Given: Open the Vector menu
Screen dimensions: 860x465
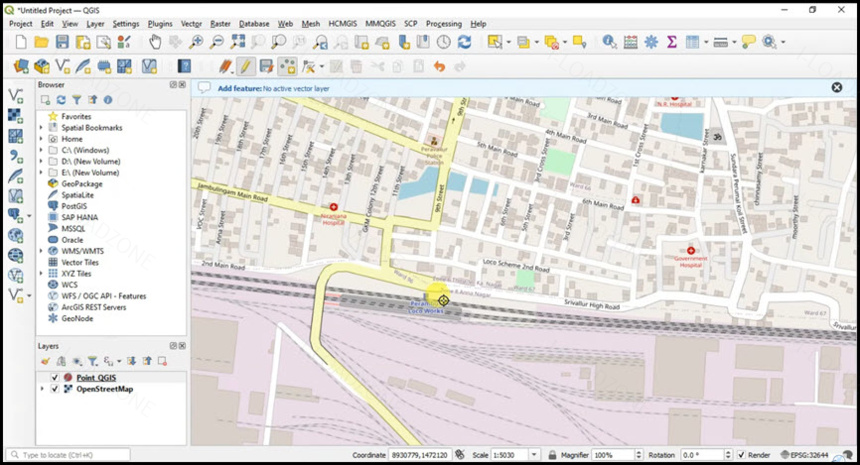Looking at the screenshot, I should point(191,24).
